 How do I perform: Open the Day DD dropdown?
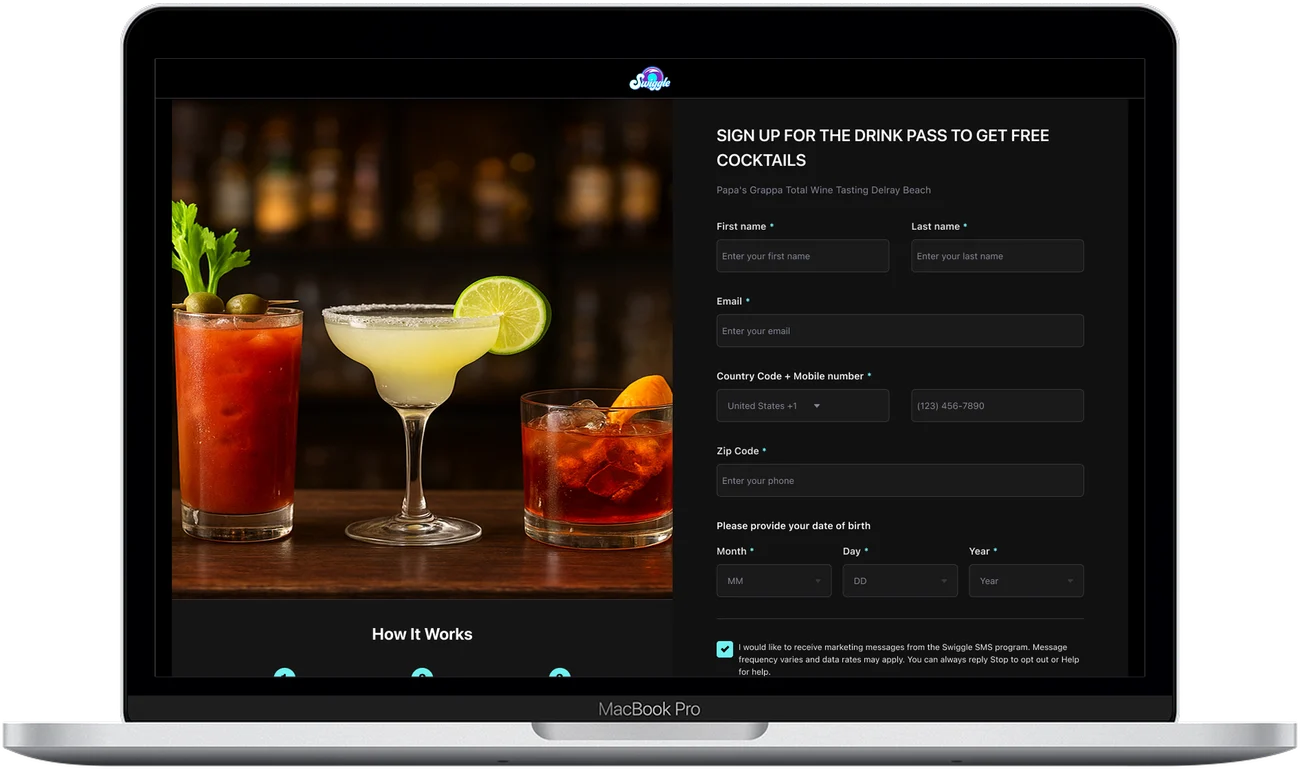click(x=900, y=581)
